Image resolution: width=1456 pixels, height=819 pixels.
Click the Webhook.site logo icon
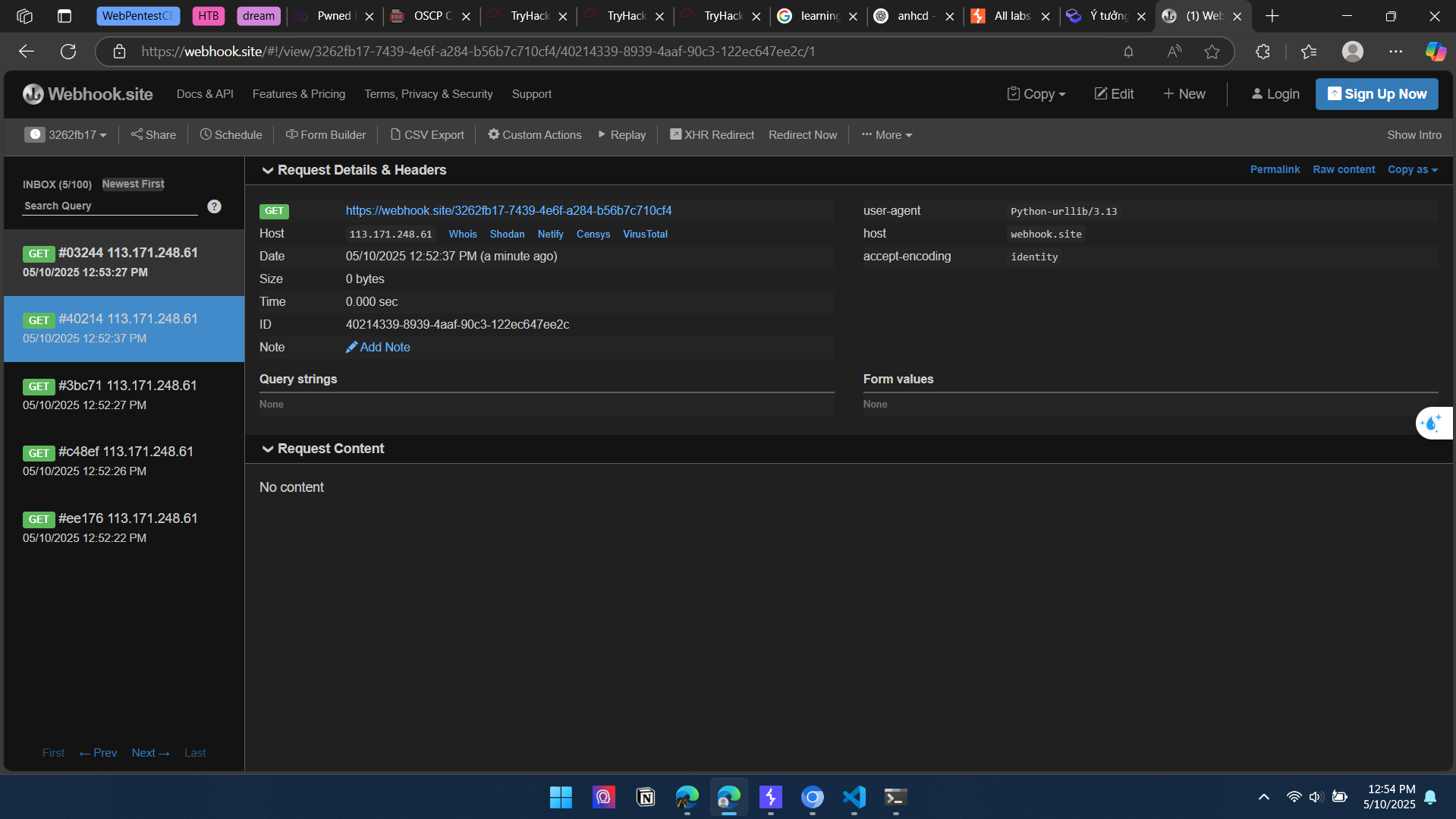click(x=33, y=94)
